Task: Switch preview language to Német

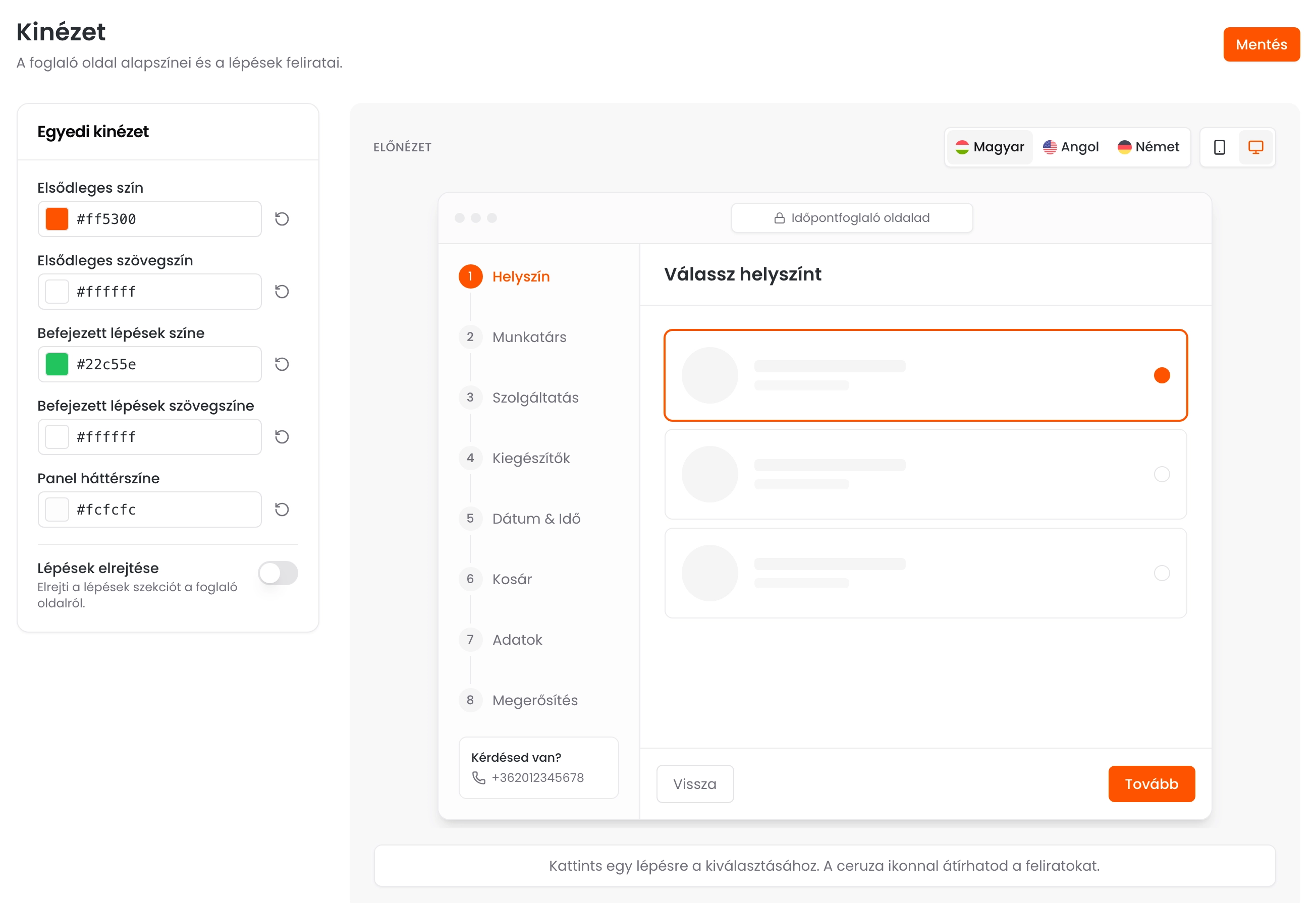Action: (x=1148, y=147)
